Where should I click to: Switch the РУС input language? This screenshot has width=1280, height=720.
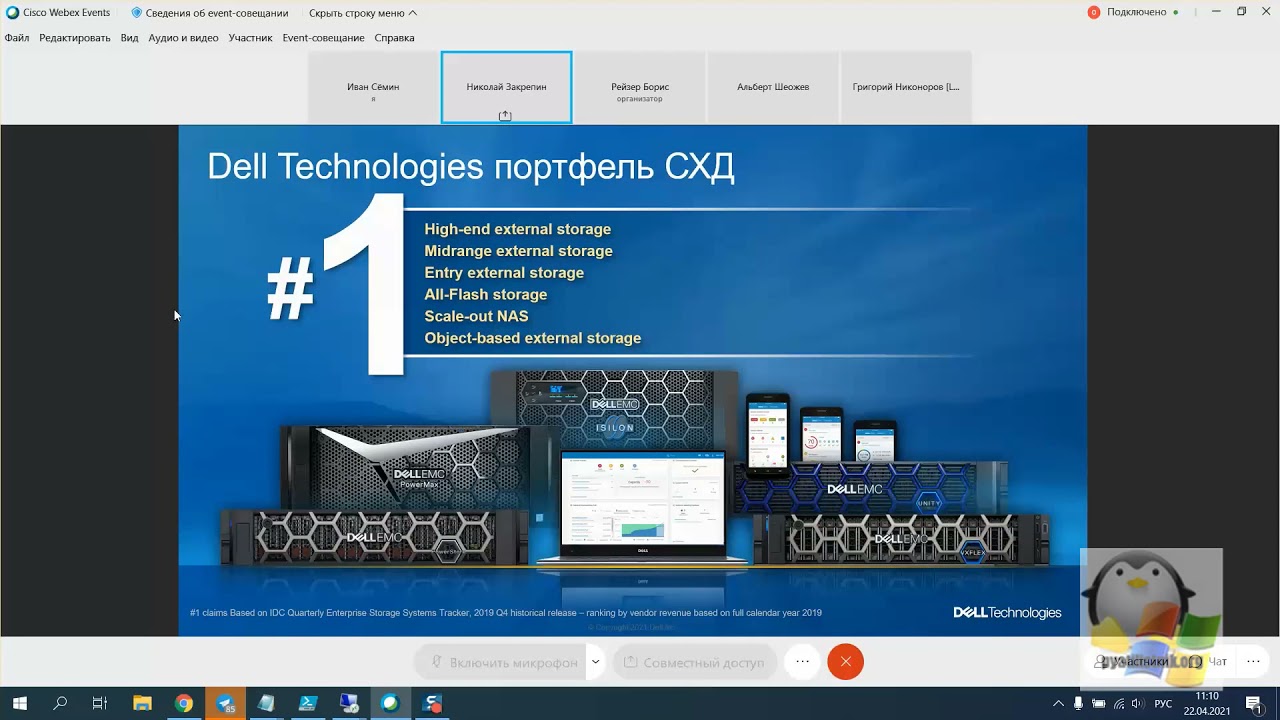tap(1163, 703)
